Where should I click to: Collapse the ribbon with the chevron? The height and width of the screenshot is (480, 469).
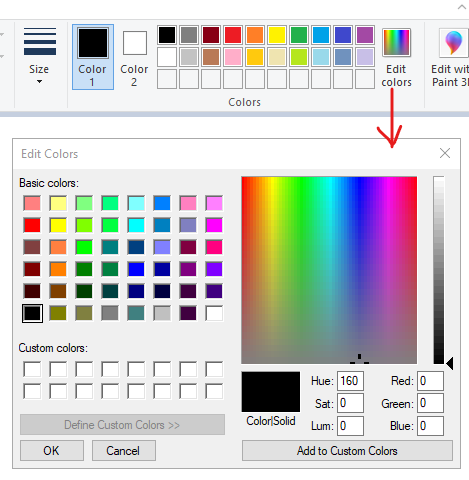(462, 7)
